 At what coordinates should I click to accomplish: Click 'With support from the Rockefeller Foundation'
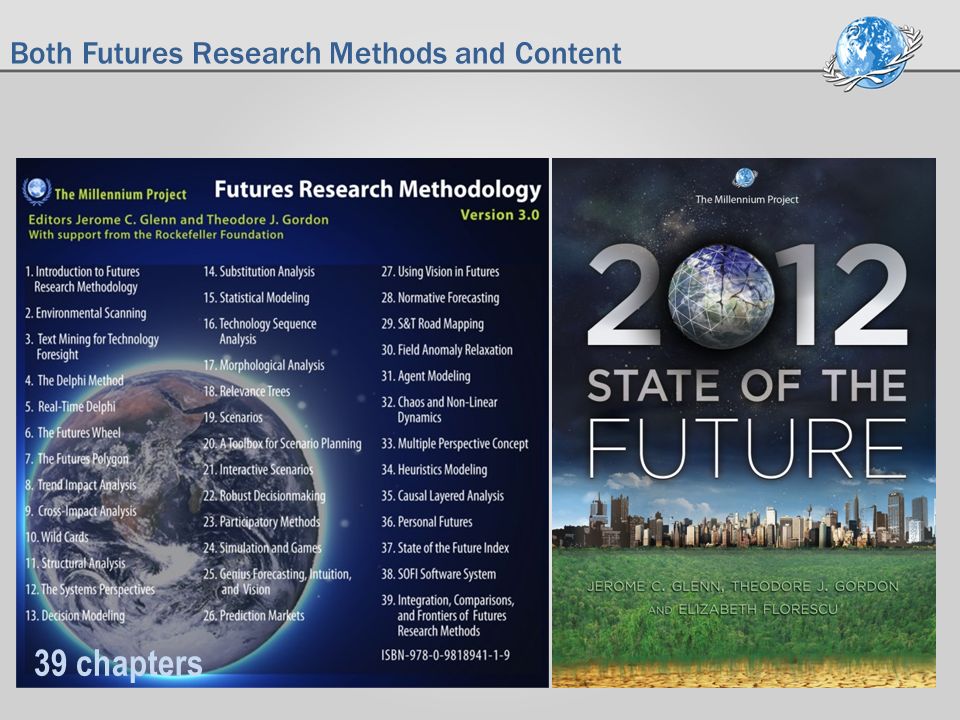156,234
